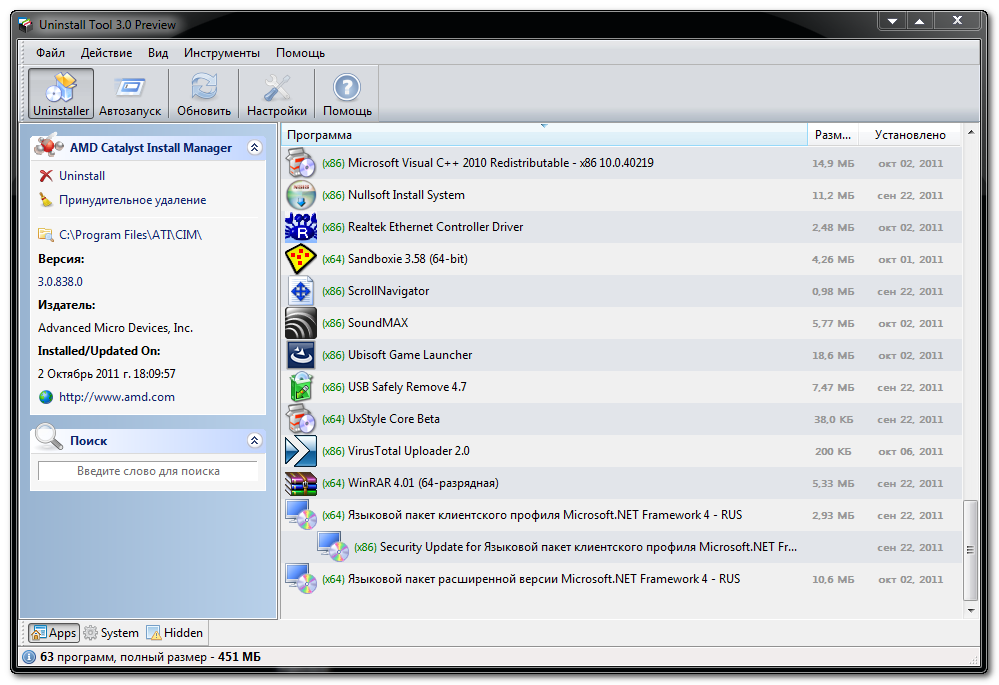Select the WinRAR 4.01 list icon
Screen dimensions: 999x685
coord(301,483)
